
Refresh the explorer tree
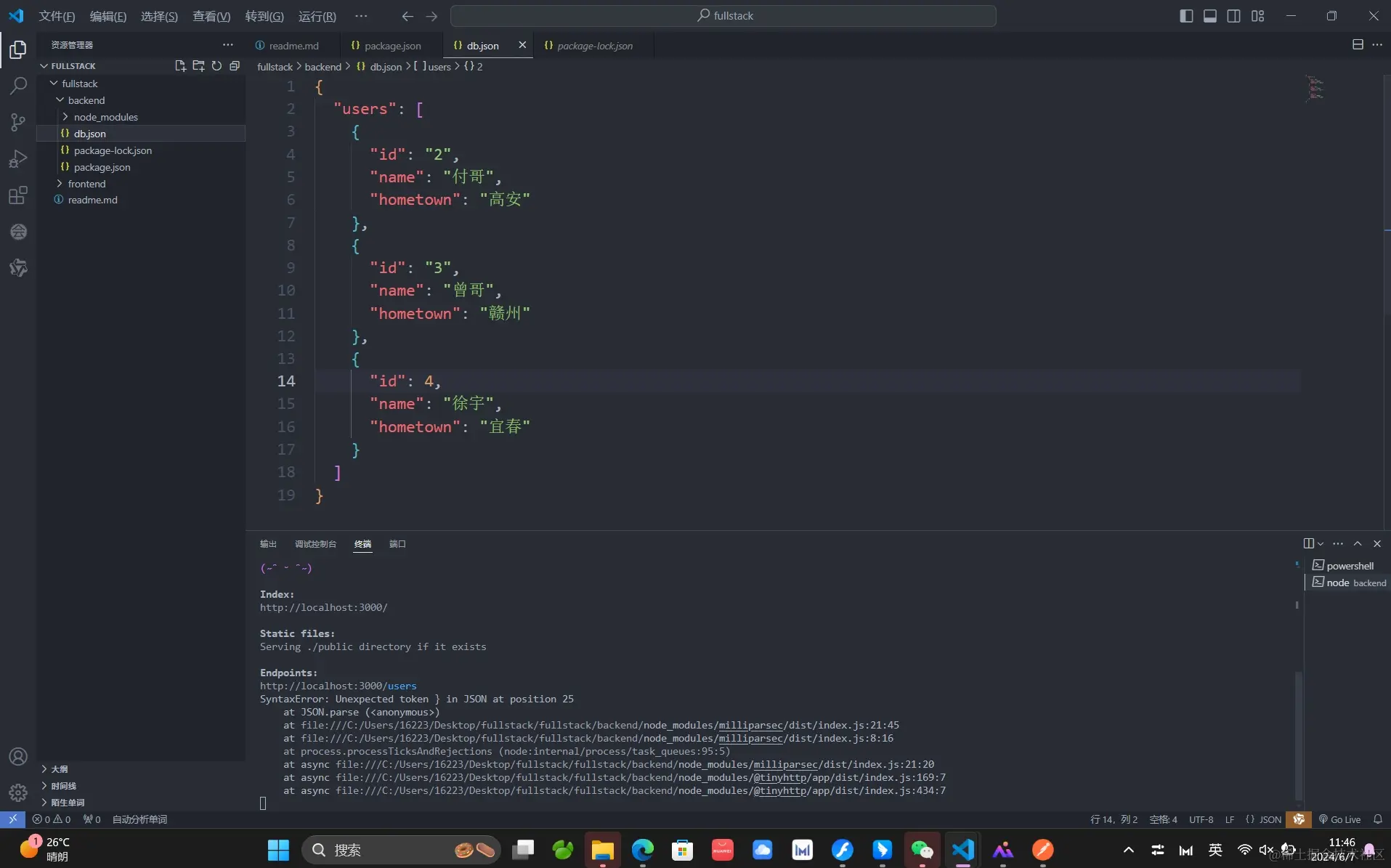216,66
